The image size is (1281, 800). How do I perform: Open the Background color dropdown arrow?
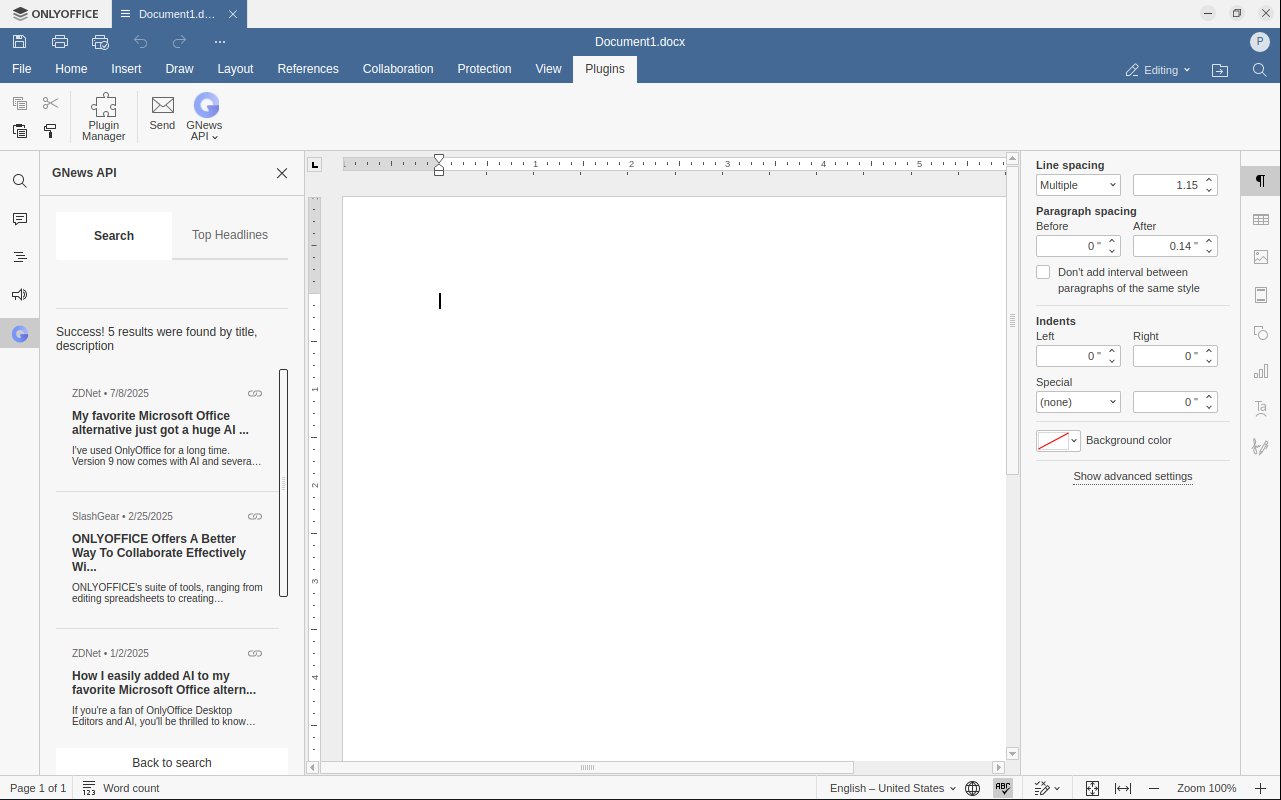click(1075, 441)
